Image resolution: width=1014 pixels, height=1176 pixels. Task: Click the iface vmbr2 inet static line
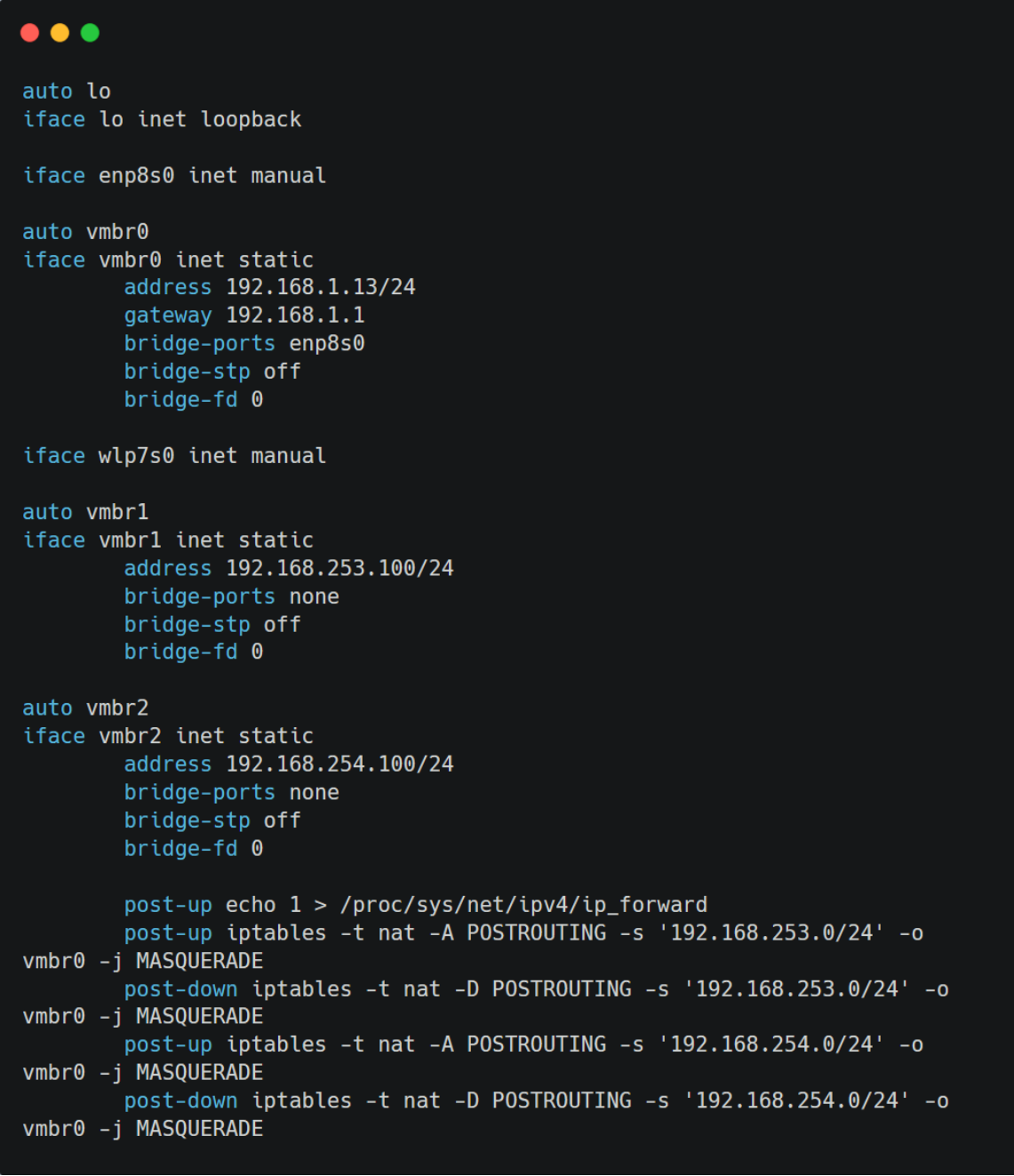pyautogui.click(x=168, y=736)
